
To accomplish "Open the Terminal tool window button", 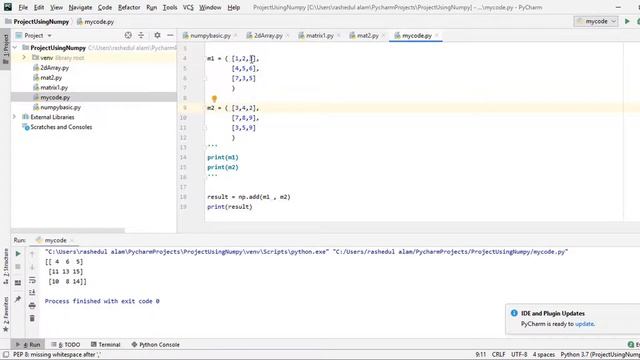I will [106, 344].
